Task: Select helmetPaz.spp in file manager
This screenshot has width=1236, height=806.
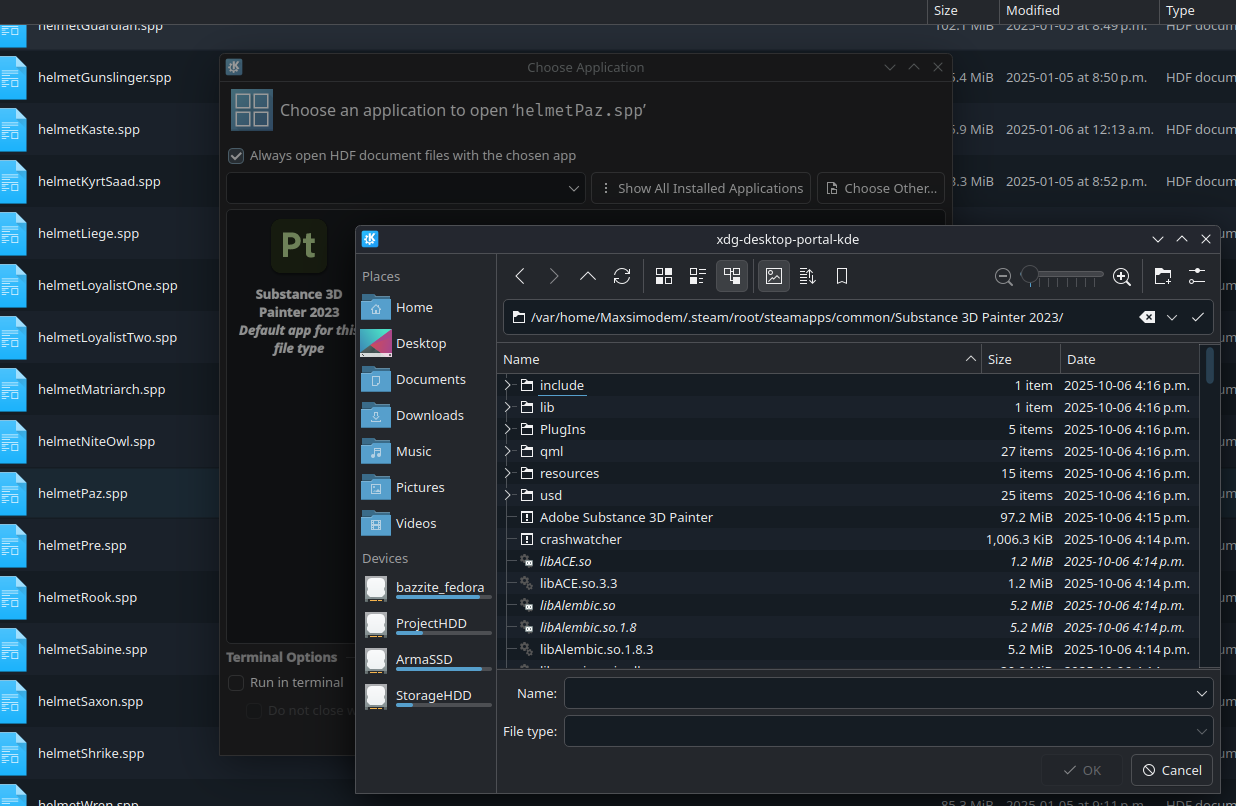Action: 82,493
